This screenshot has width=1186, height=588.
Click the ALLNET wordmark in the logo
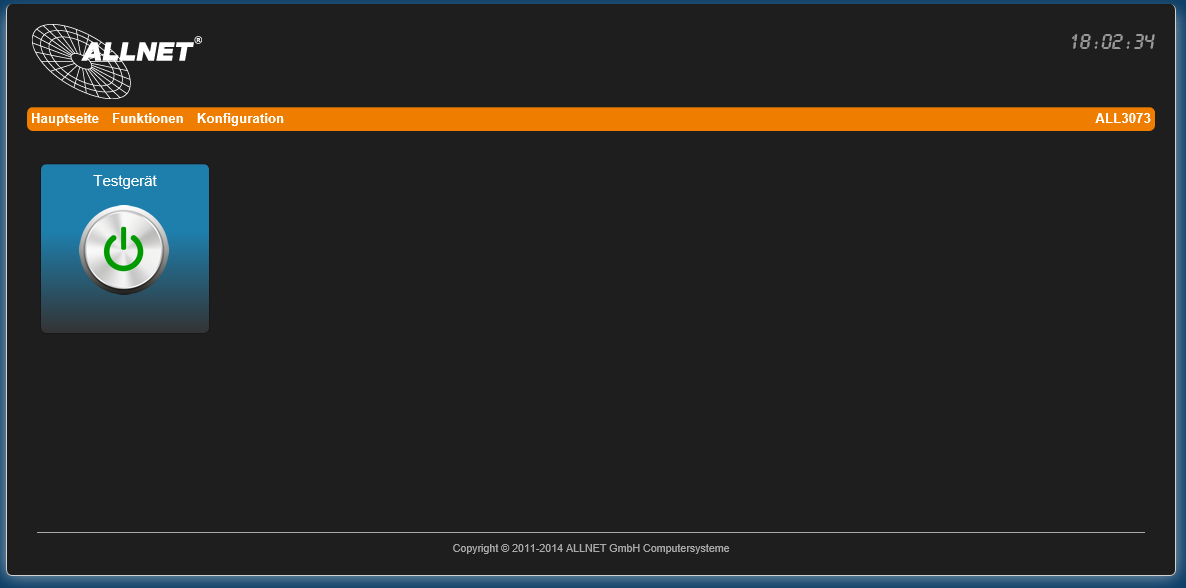pos(138,52)
